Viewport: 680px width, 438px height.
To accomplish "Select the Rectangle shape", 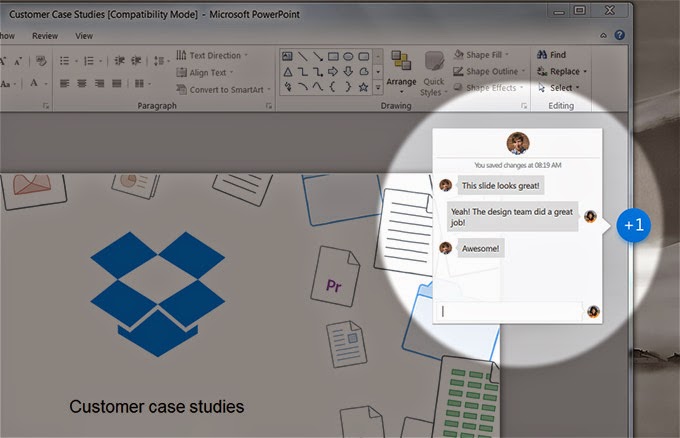I will (x=333, y=56).
